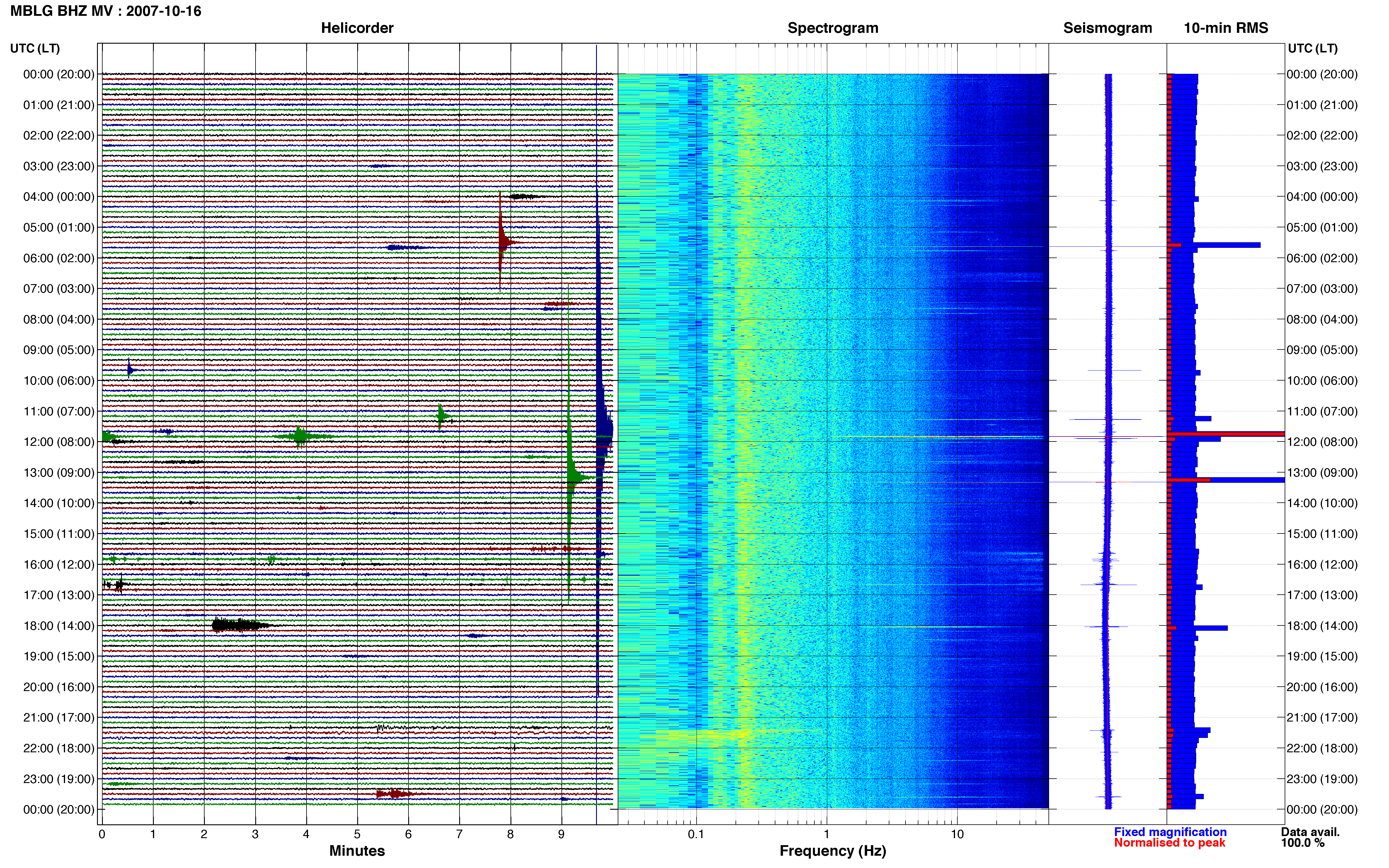The width and height of the screenshot is (1389, 868).
Task: Click left time label '09:00 (05:00)'
Action: 59,350
